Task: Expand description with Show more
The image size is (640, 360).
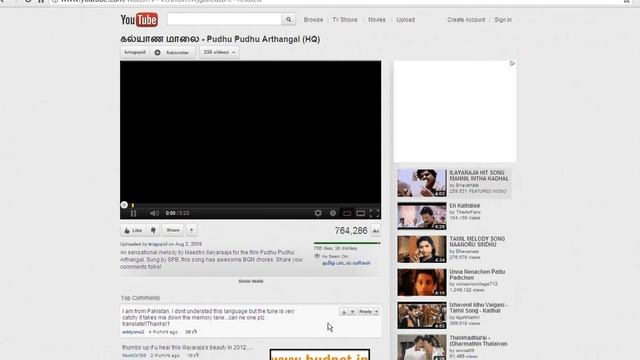Action: [251, 281]
